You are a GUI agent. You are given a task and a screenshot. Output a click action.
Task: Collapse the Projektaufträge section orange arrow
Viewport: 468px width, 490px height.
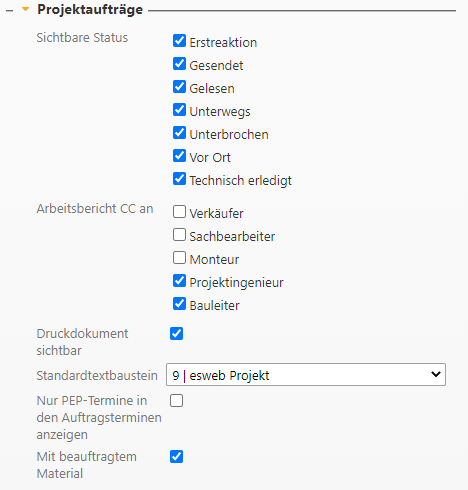point(25,9)
